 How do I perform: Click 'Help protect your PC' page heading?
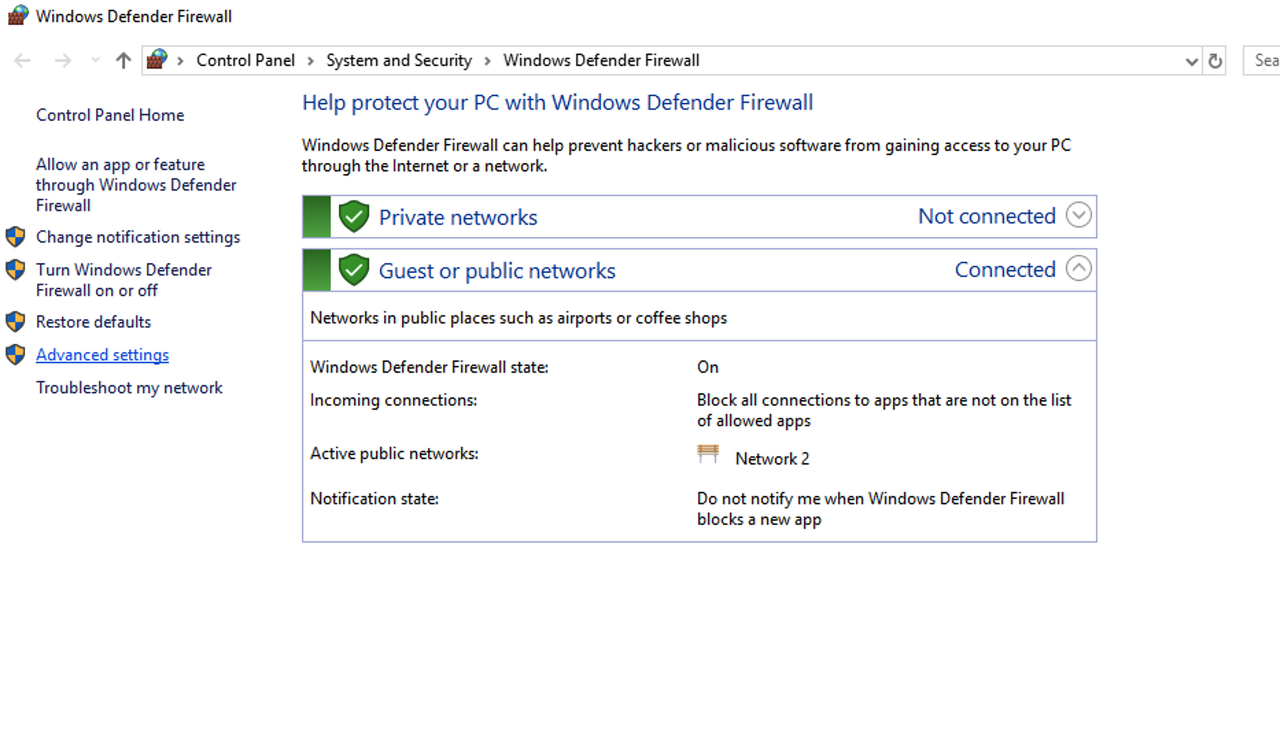[x=558, y=102]
